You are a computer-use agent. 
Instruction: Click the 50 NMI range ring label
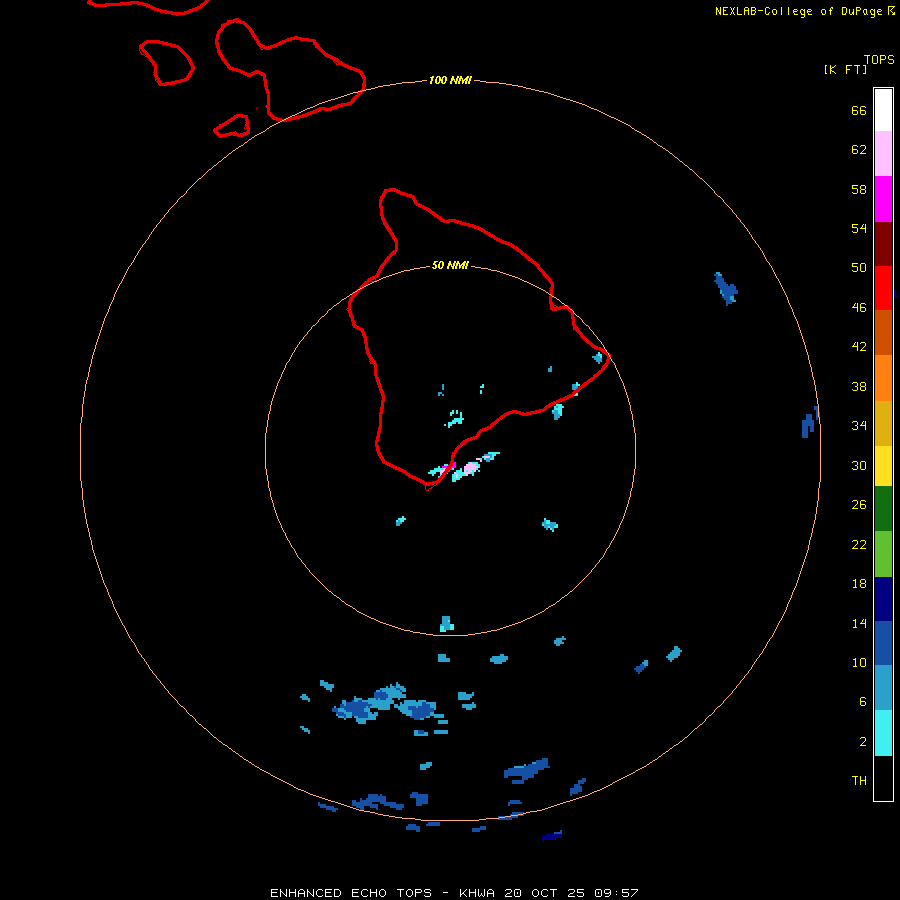450,265
